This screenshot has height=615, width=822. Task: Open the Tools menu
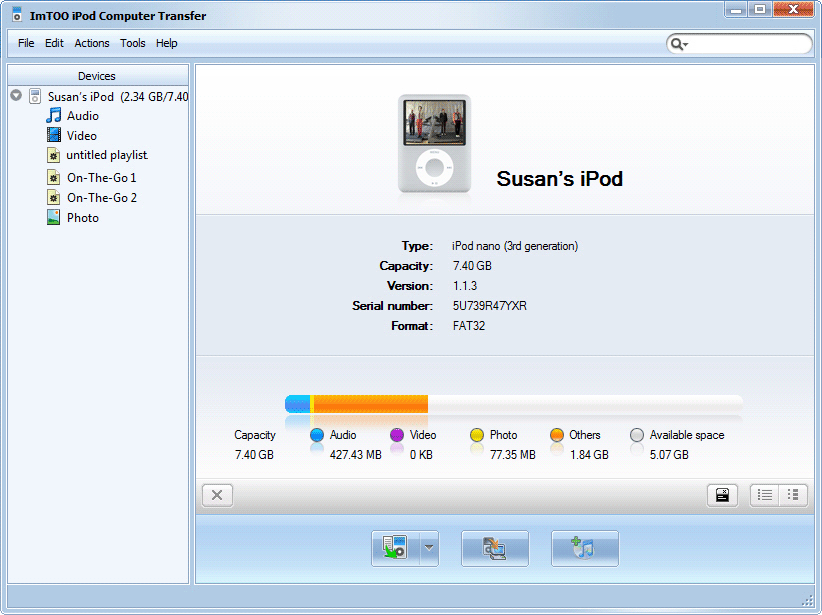click(133, 43)
